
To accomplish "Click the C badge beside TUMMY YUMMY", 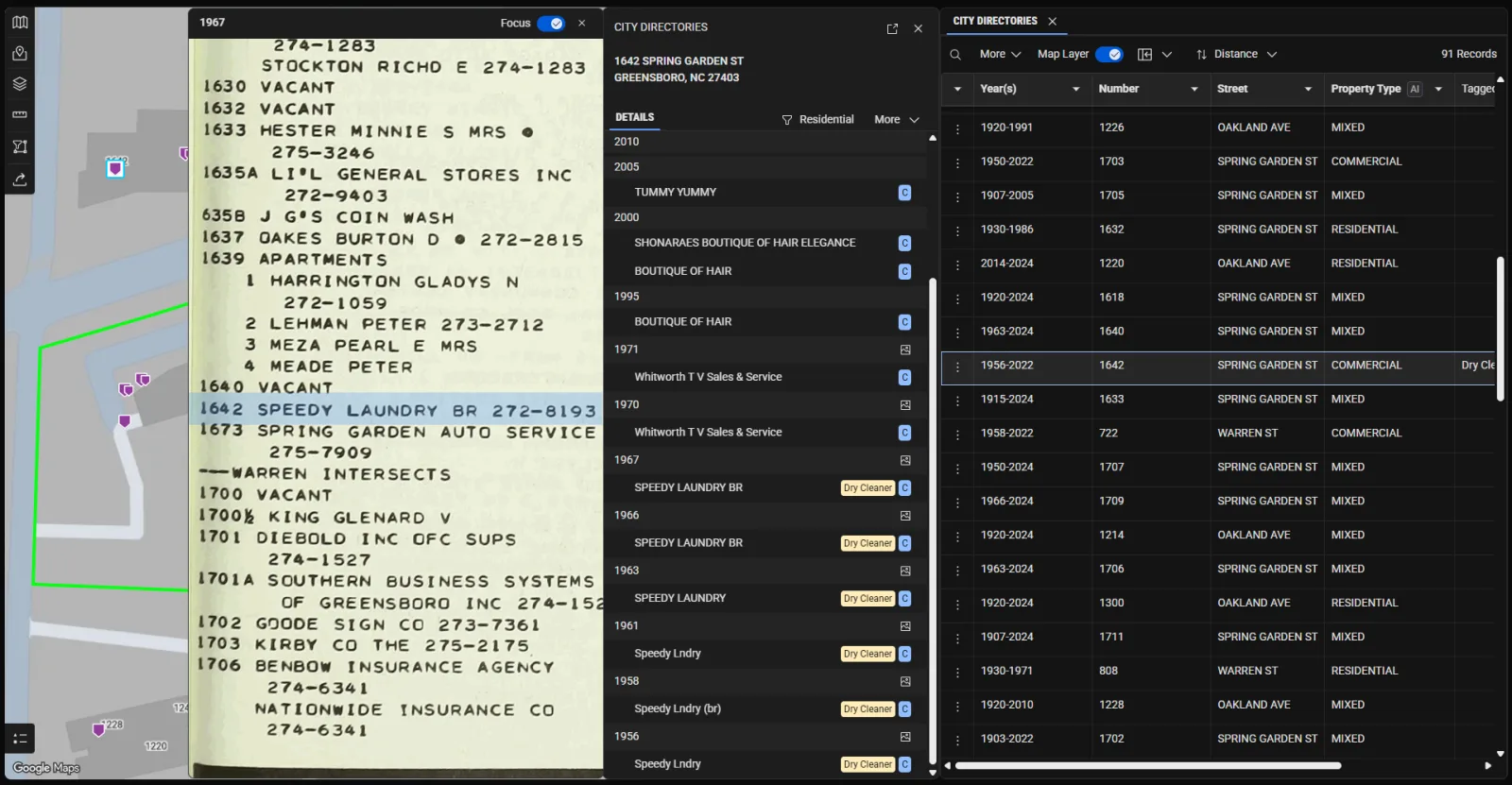I will point(904,192).
